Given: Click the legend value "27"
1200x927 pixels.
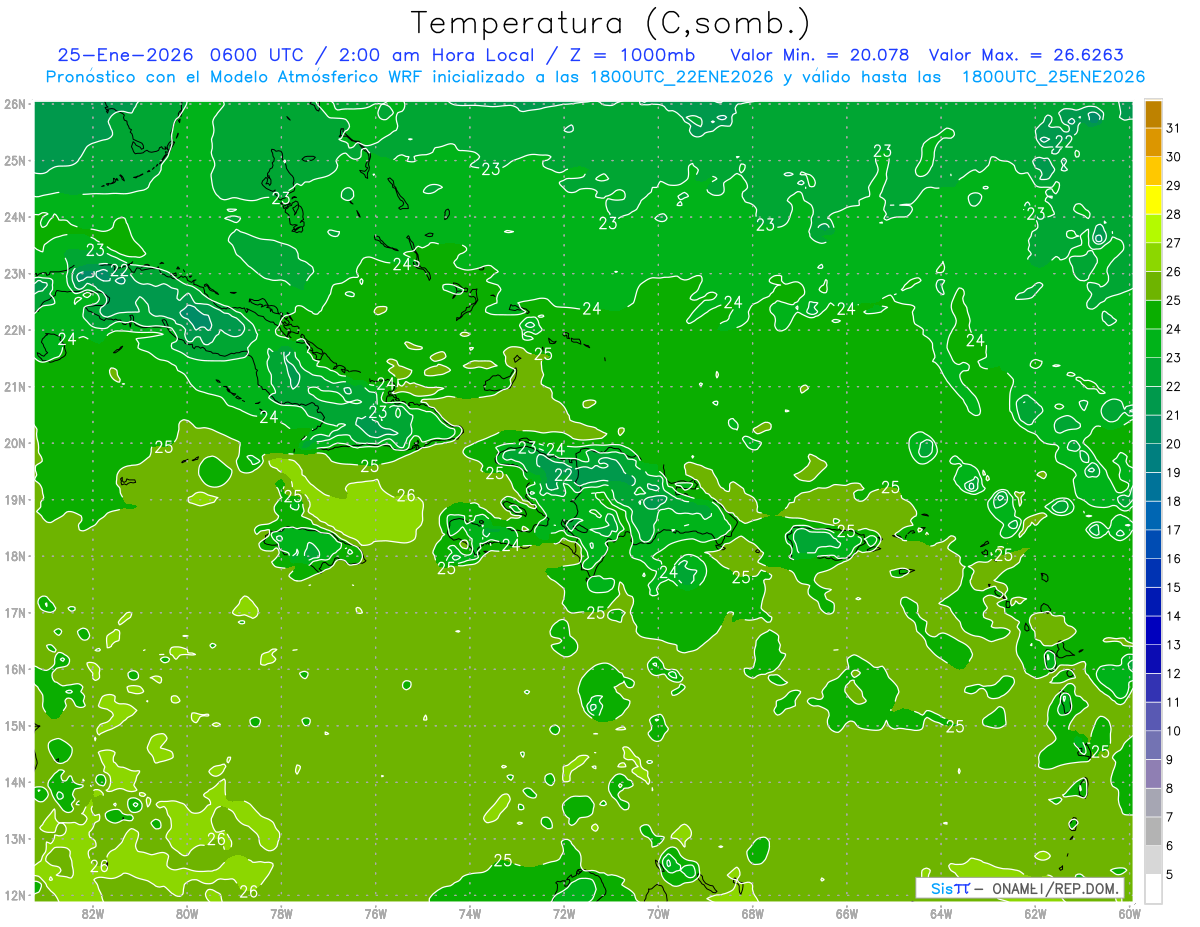Looking at the screenshot, I should click(x=1173, y=242).
